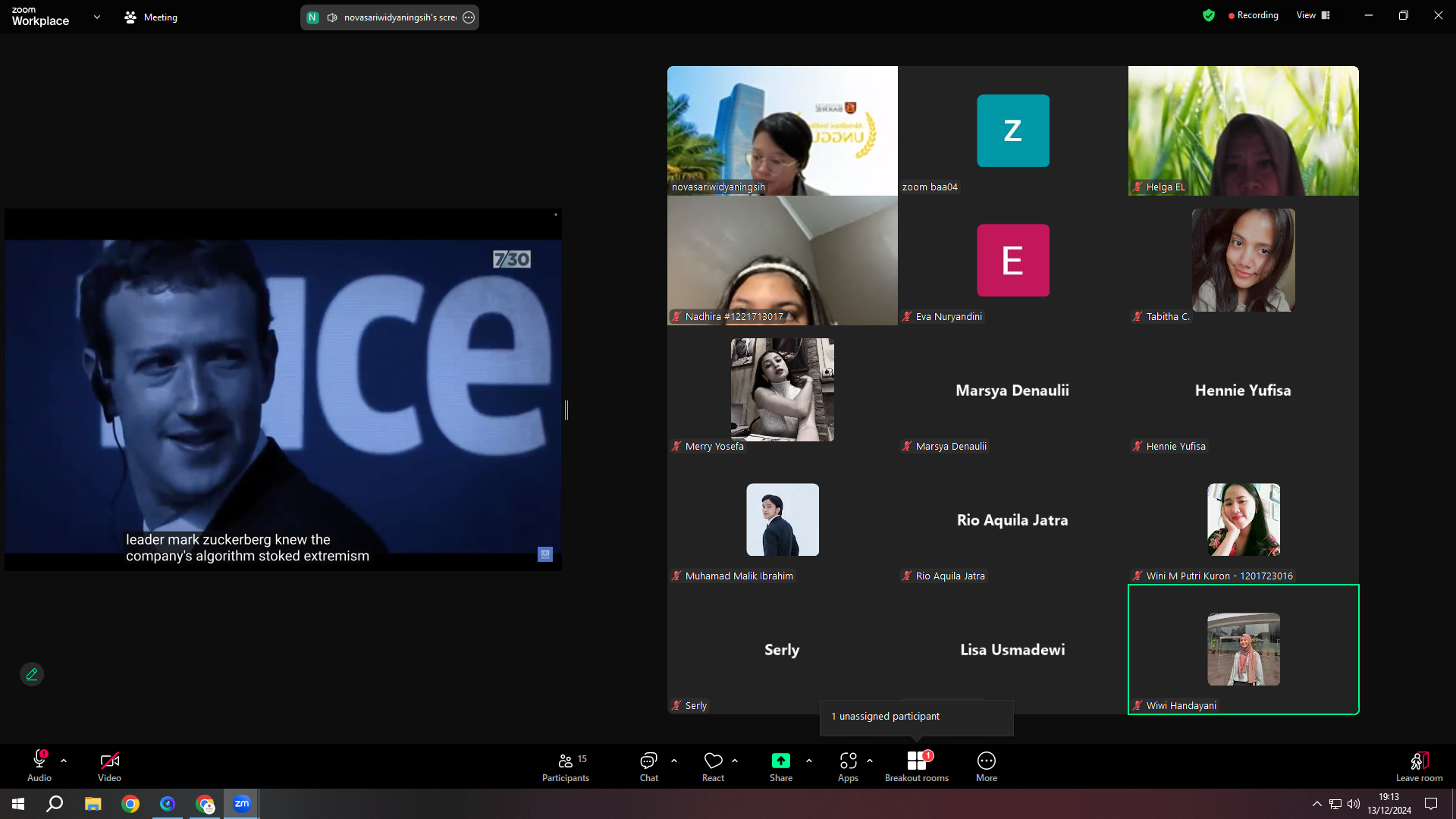Open the Windows Start menu
1456x819 pixels.
point(18,804)
